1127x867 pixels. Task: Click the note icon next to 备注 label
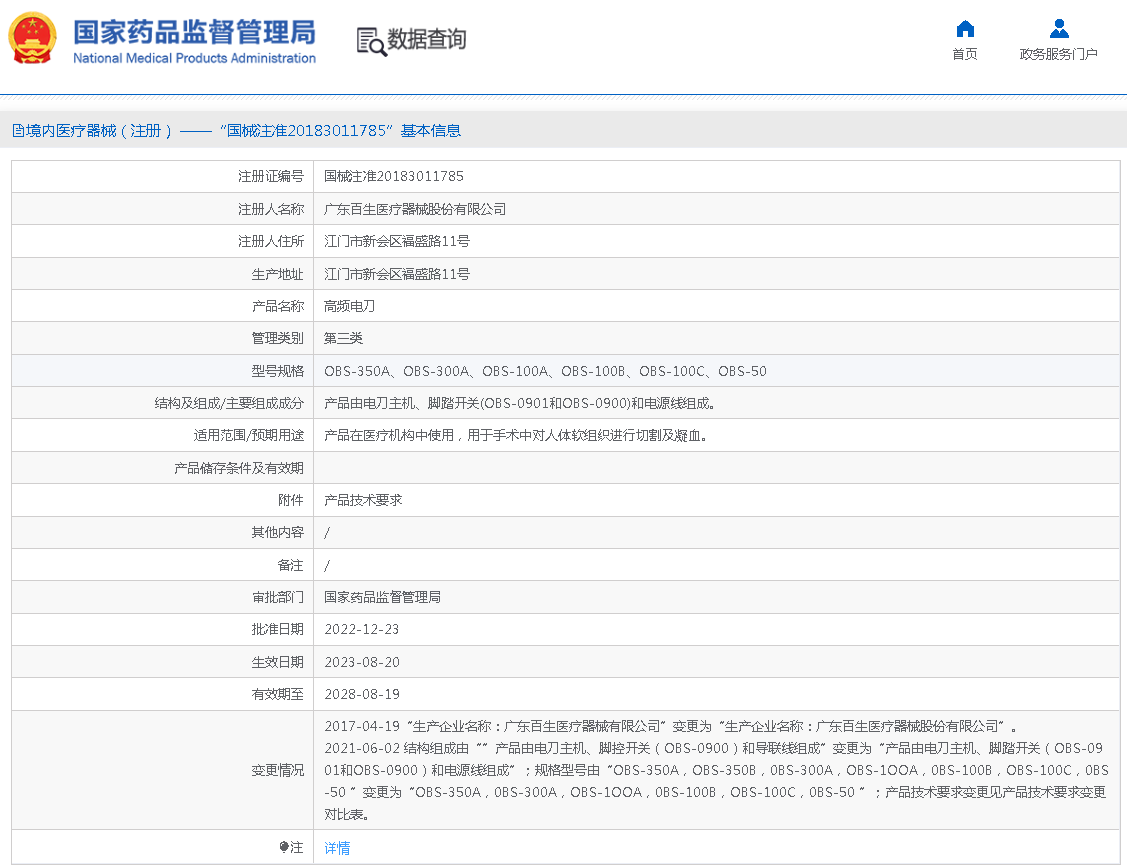[x=285, y=846]
